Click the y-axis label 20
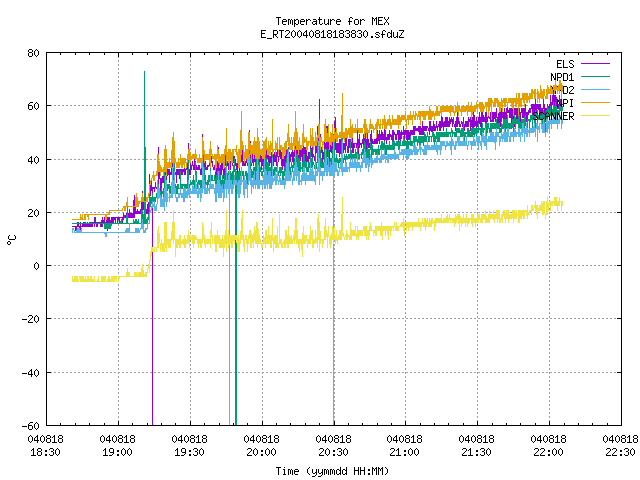Image resolution: width=640 pixels, height=480 pixels. pos(33,213)
